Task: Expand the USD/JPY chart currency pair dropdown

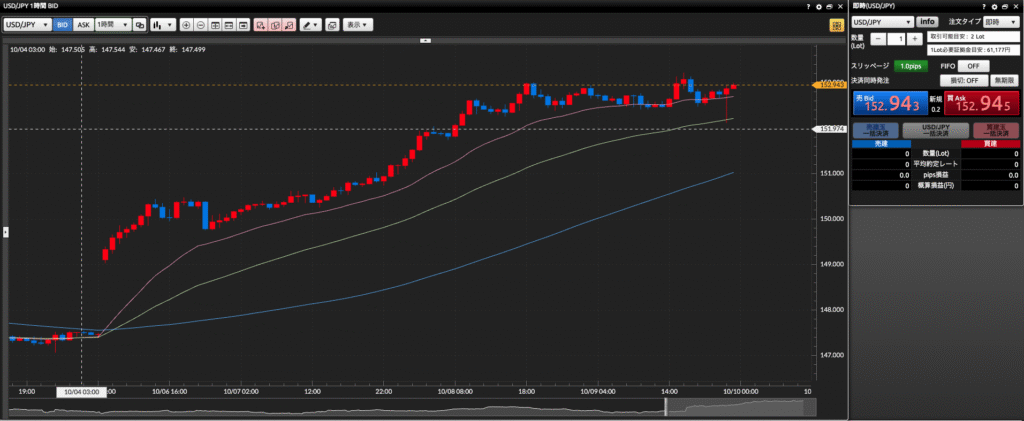Action: [x=28, y=23]
